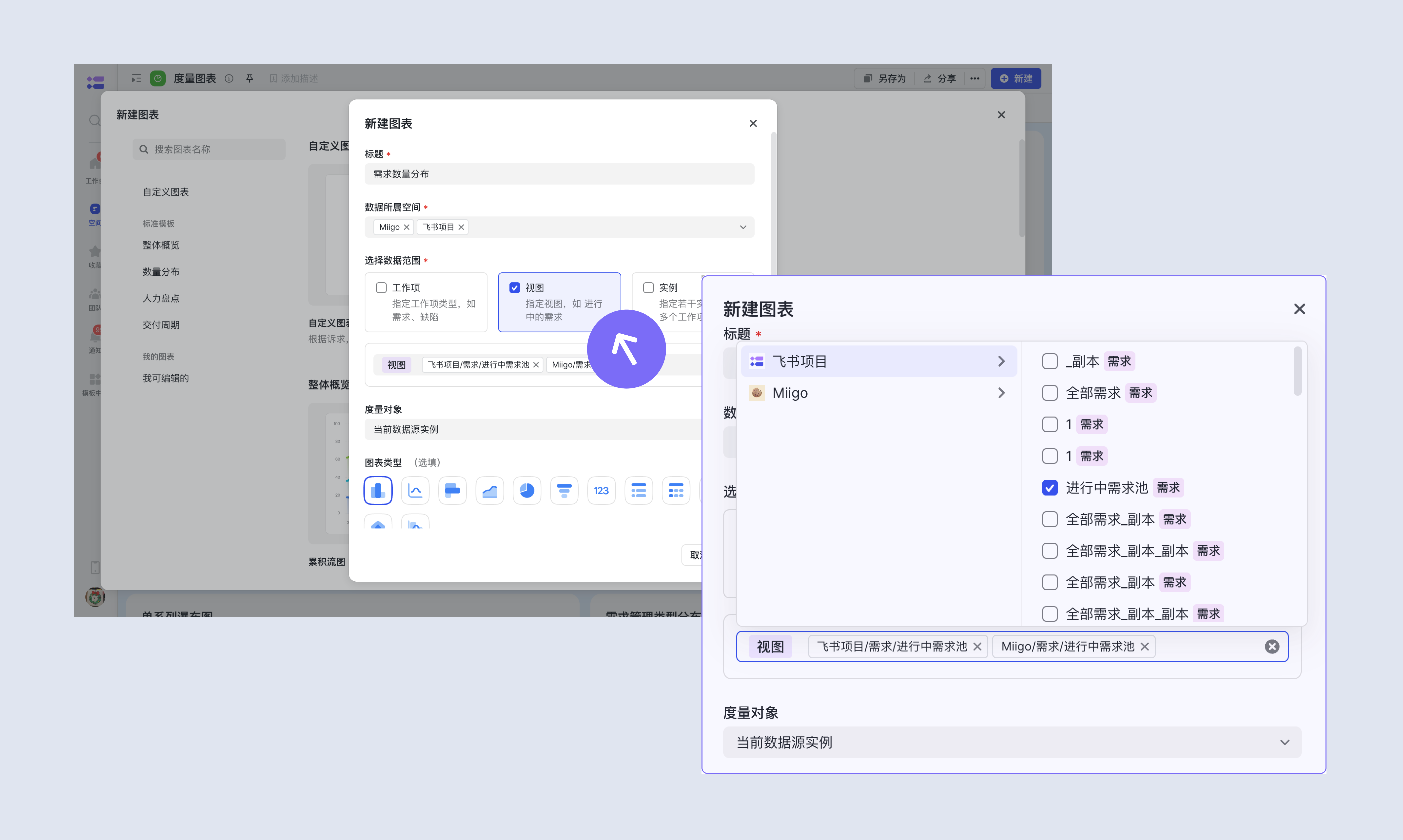Check the 工作项 data range option
1403x840 pixels.
(x=382, y=287)
